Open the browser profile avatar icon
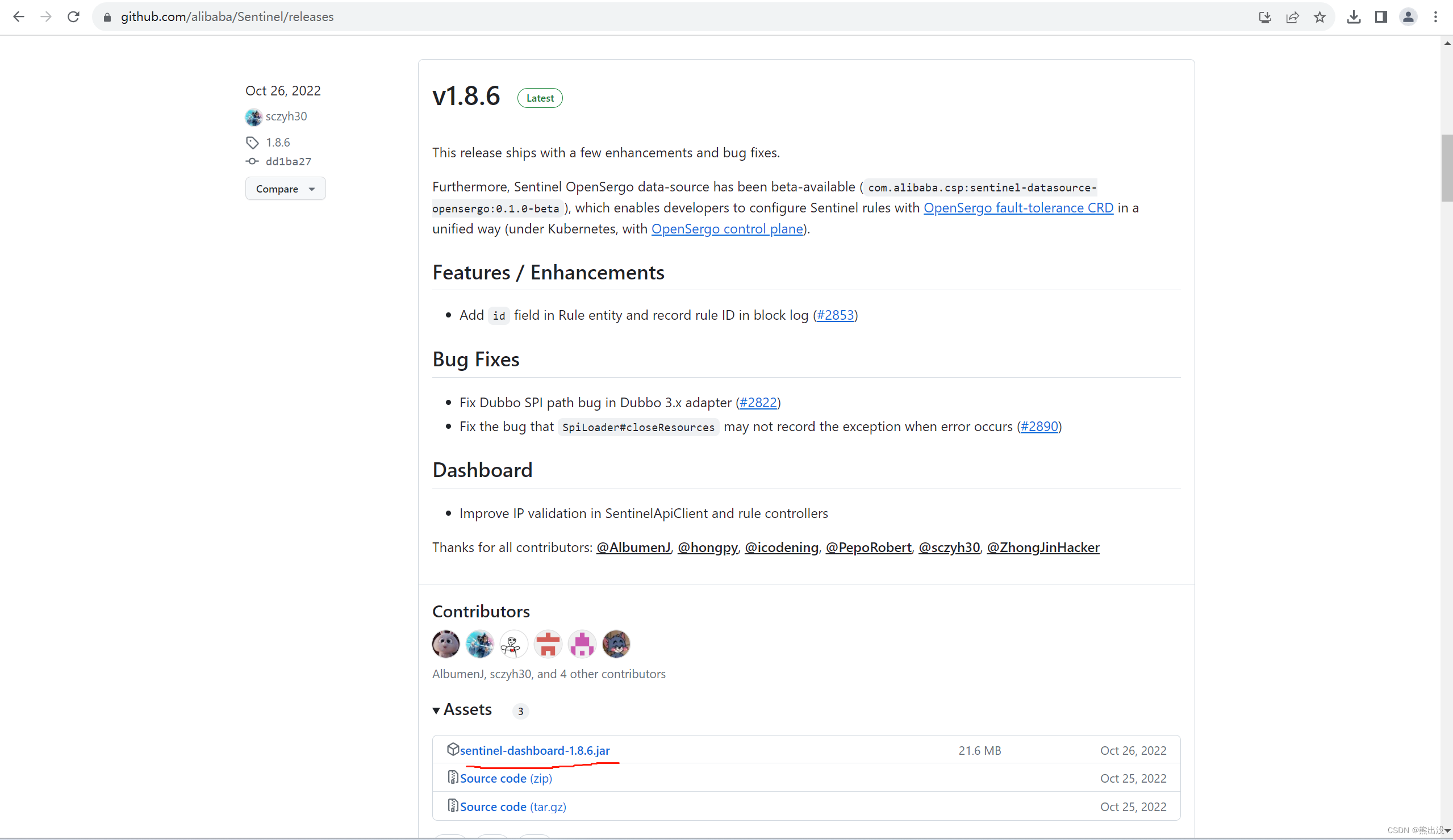This screenshot has width=1453, height=840. point(1408,16)
